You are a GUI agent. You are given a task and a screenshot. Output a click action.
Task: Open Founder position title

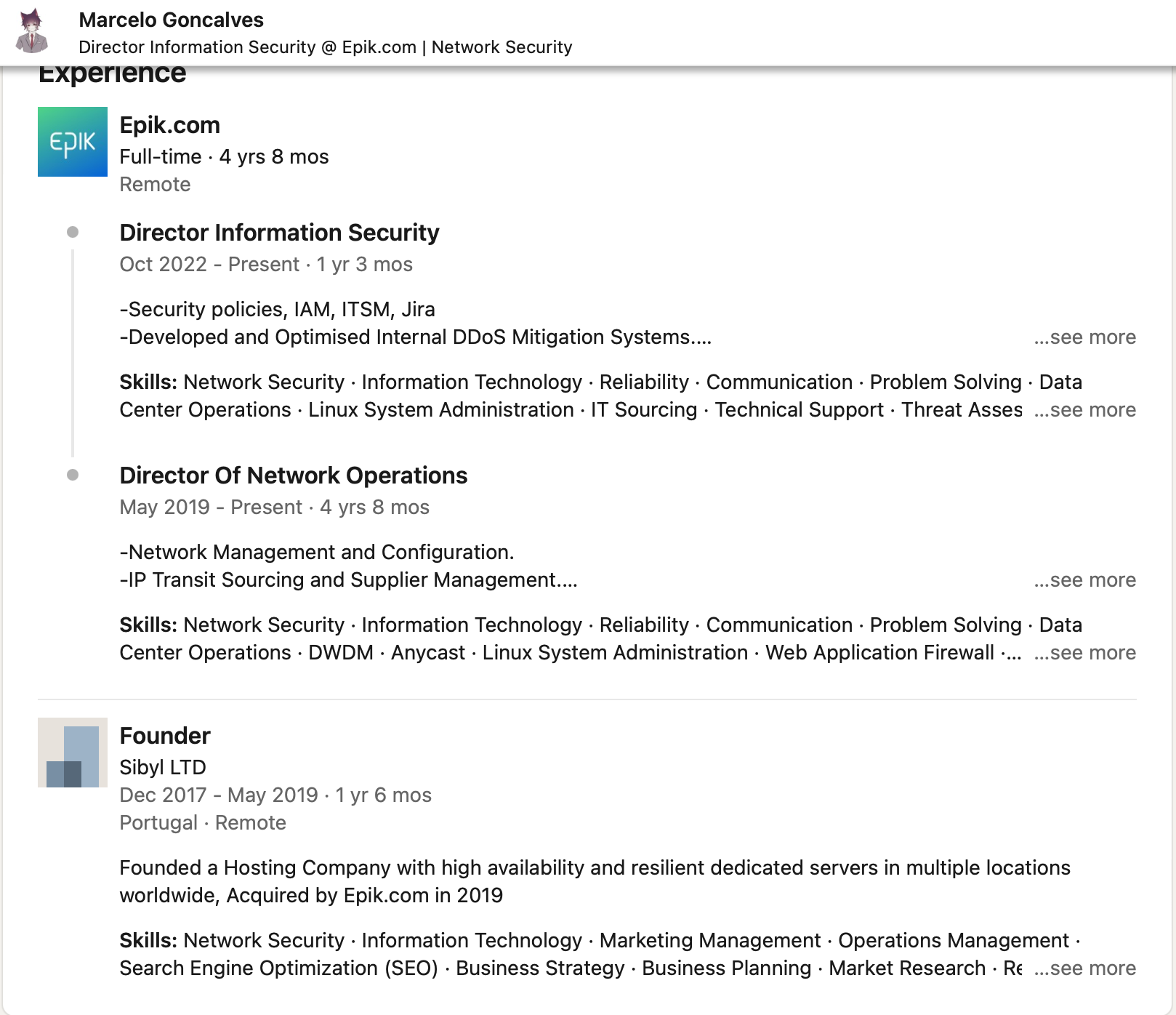point(165,736)
